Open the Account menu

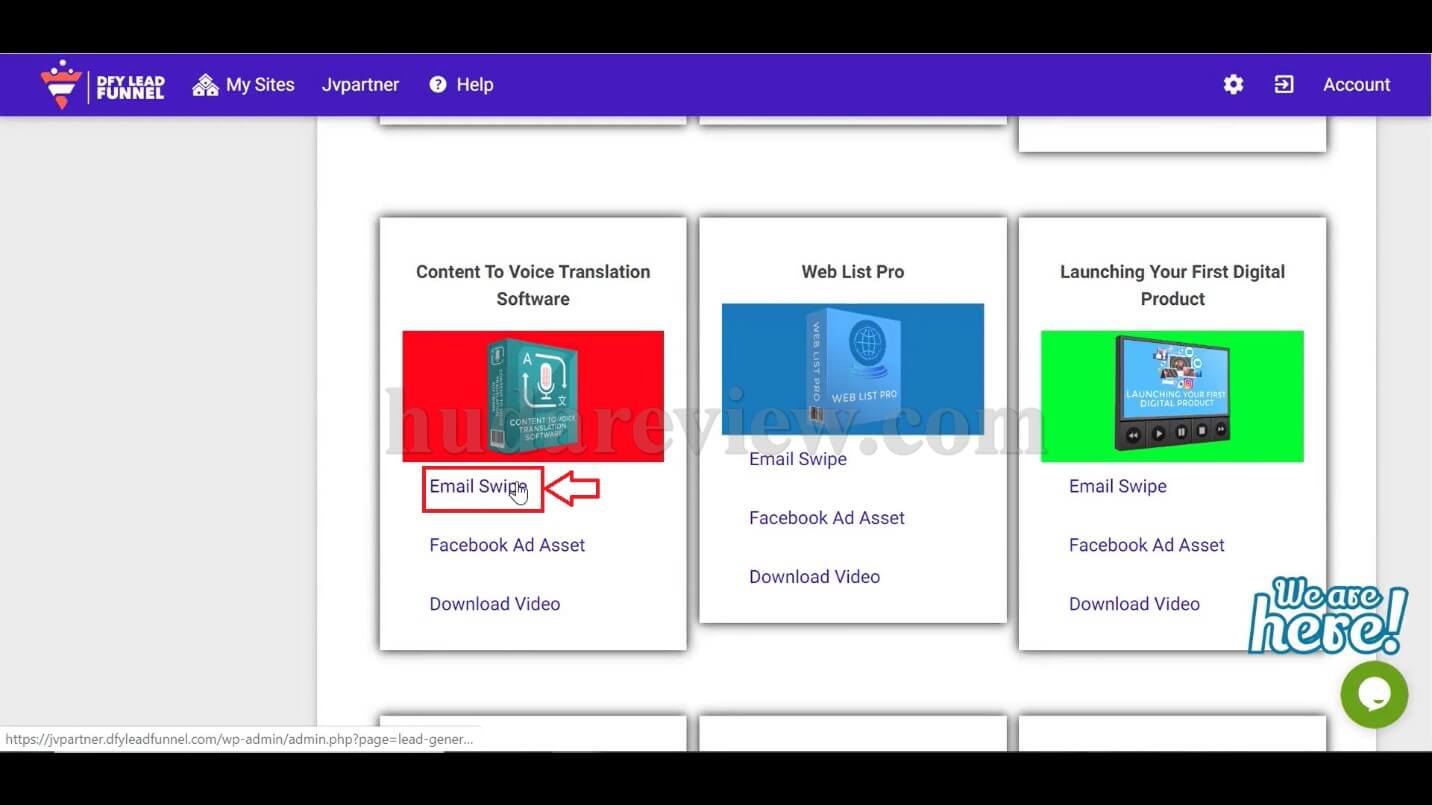1356,85
